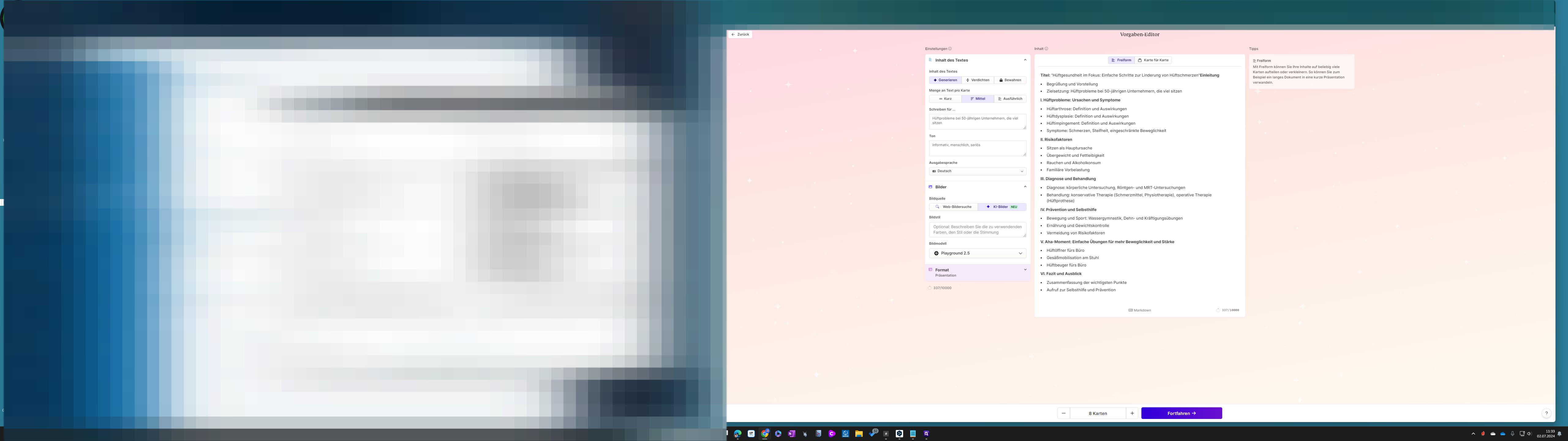Click bullet Familiäre Vorbelastung
The image size is (1568, 441).
(1068, 170)
